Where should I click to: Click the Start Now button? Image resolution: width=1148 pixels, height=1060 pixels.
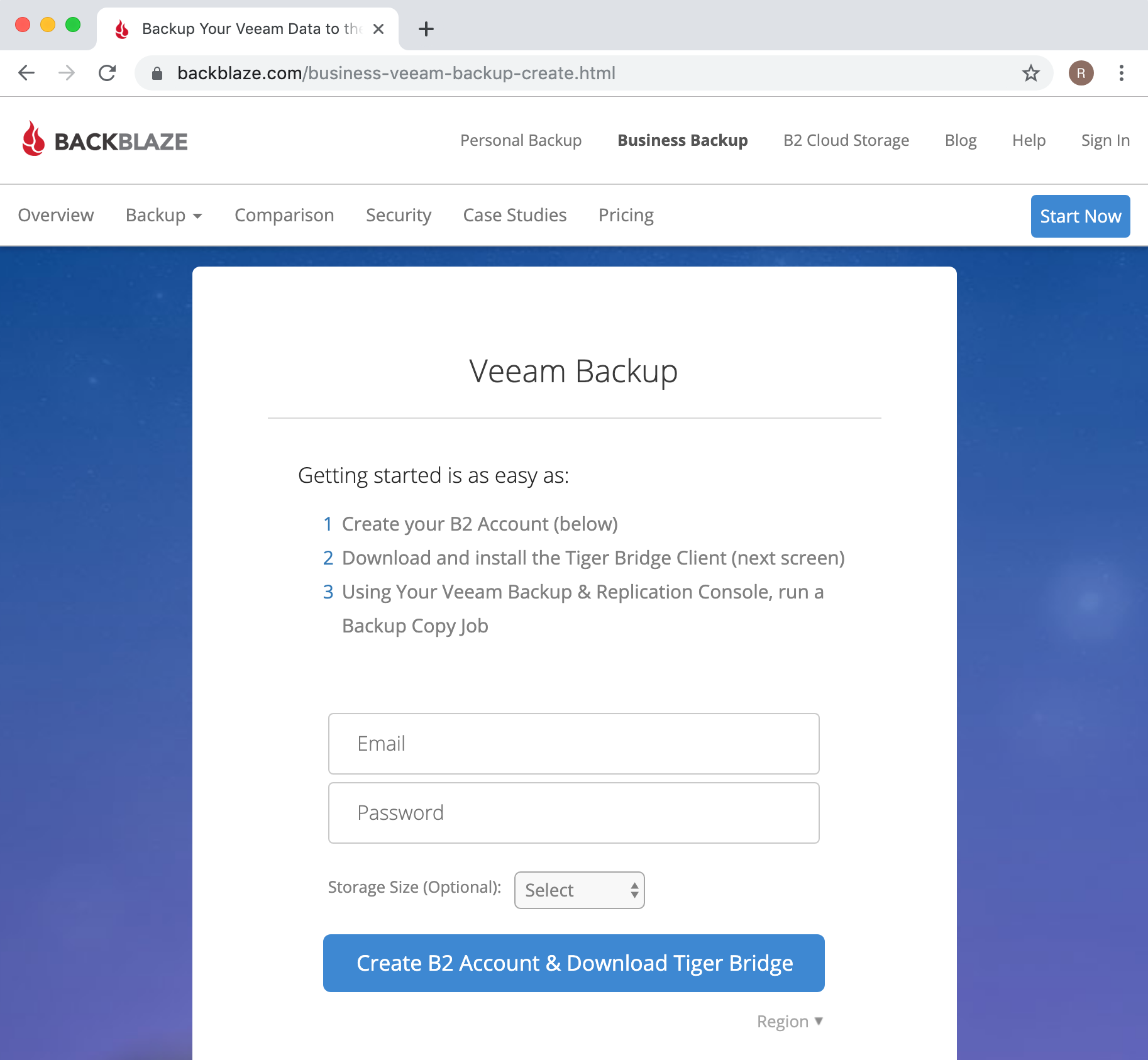tap(1080, 216)
